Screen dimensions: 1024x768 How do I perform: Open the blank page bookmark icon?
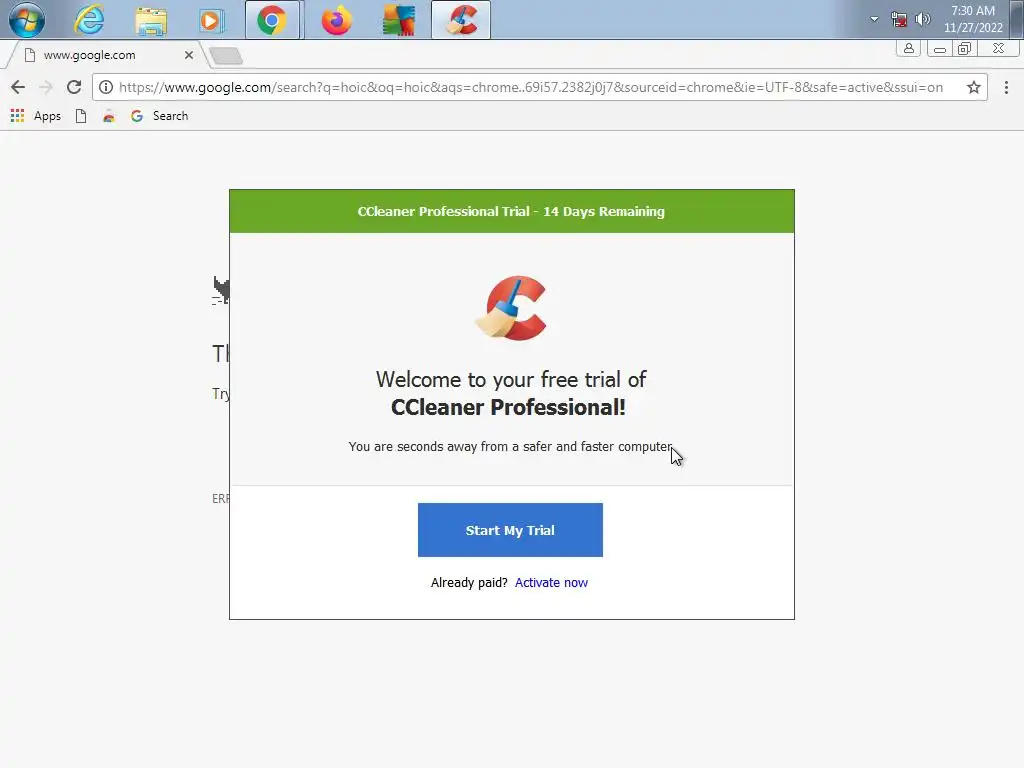(81, 116)
